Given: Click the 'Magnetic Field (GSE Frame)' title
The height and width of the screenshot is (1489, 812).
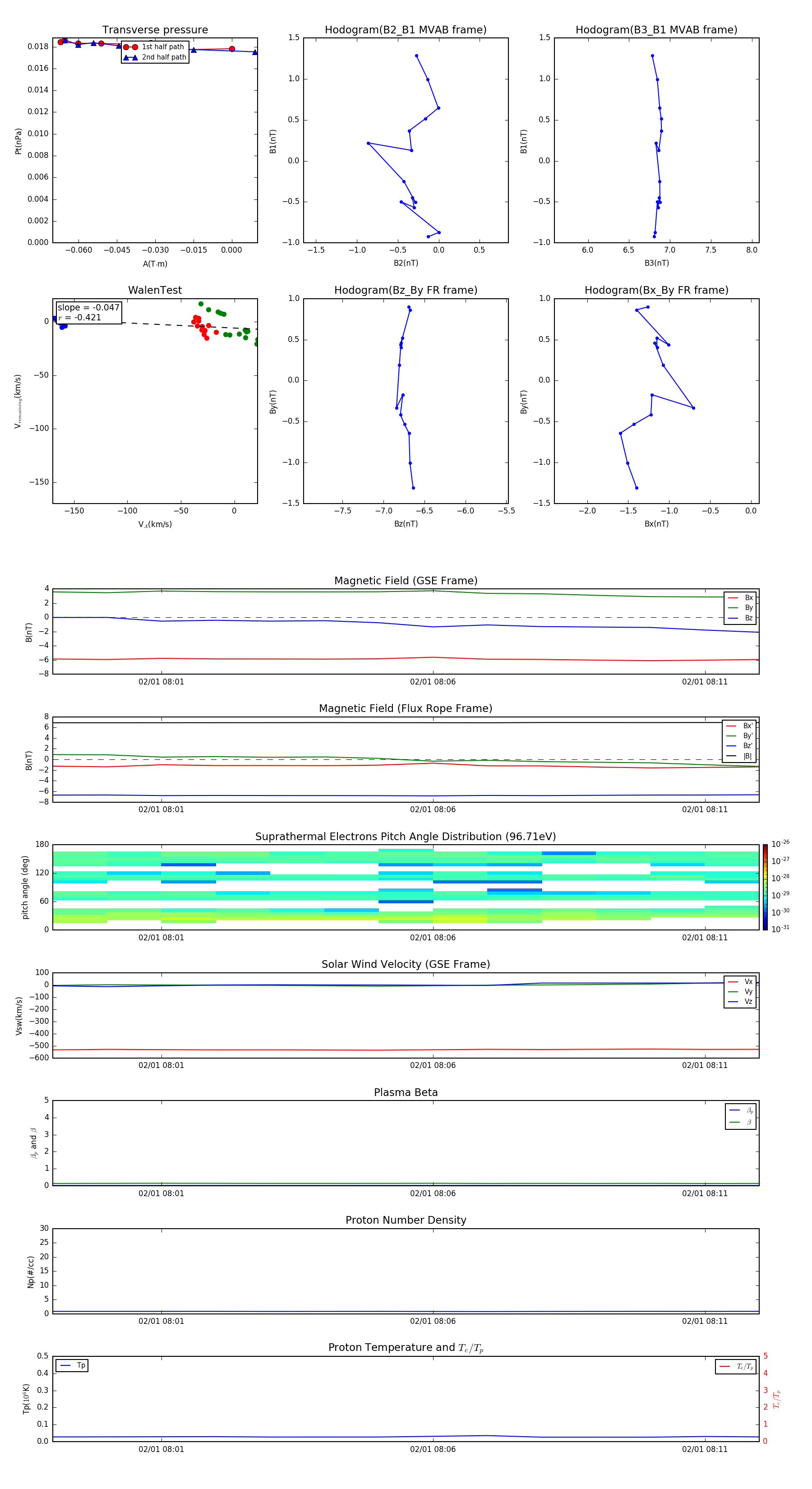Looking at the screenshot, I should coord(406,581).
